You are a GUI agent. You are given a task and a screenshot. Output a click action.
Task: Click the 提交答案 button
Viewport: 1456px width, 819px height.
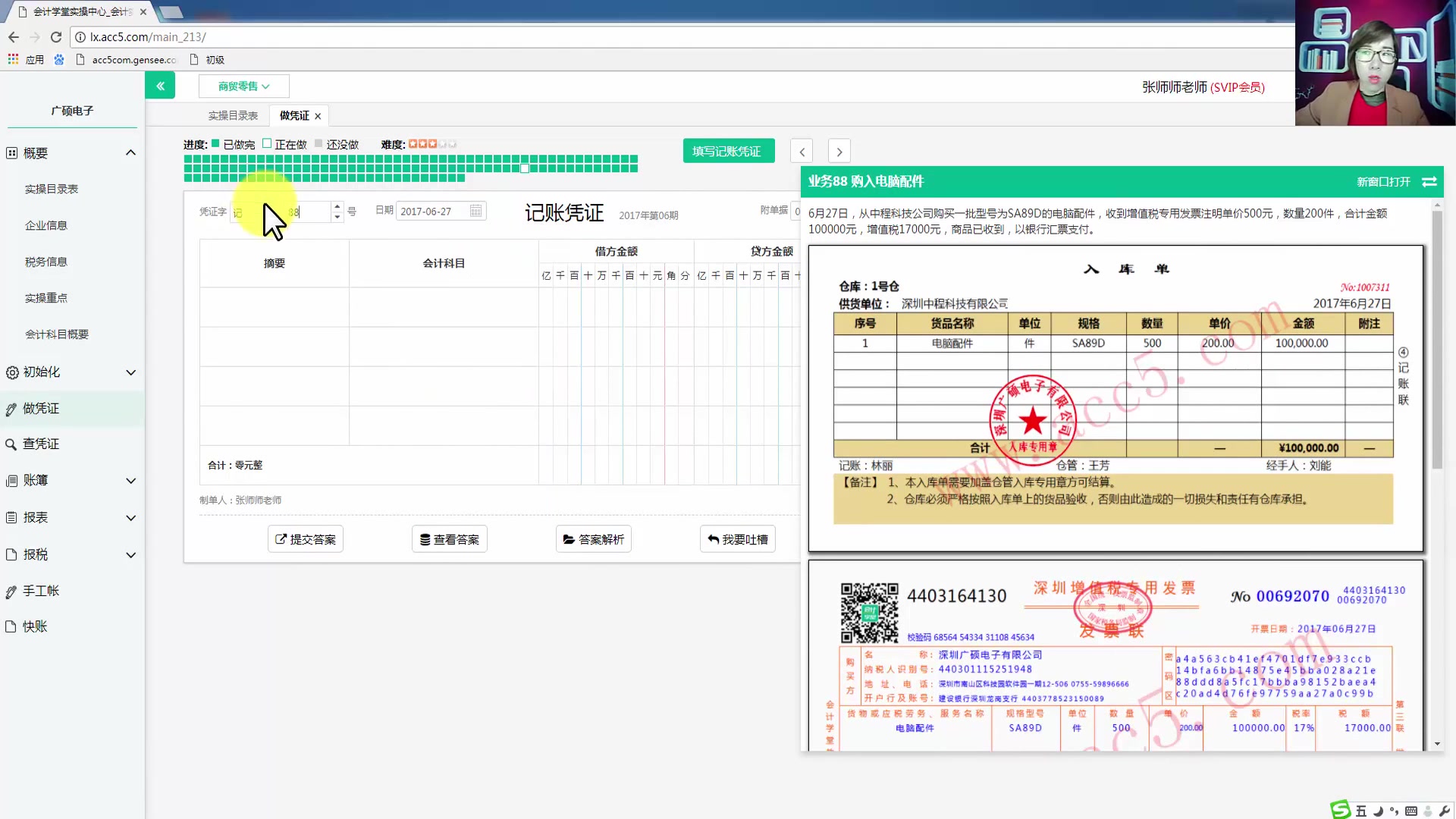(x=305, y=539)
